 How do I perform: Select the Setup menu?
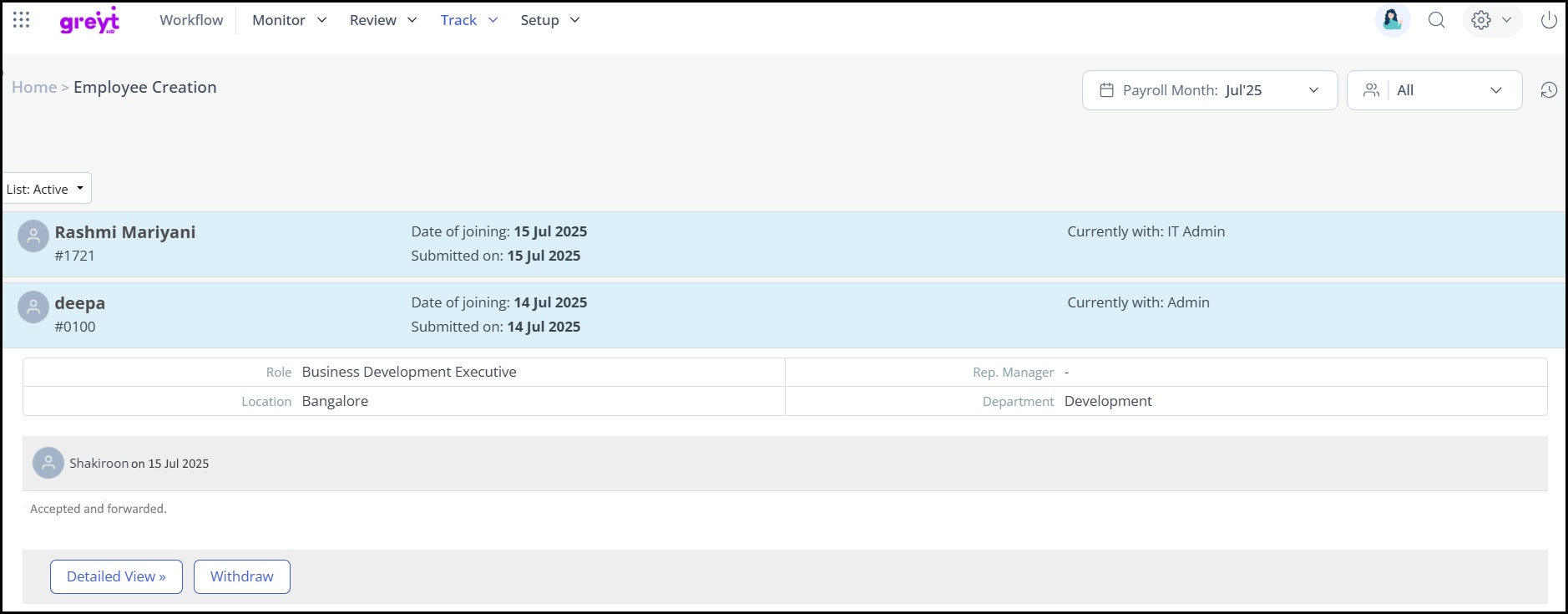(x=539, y=20)
